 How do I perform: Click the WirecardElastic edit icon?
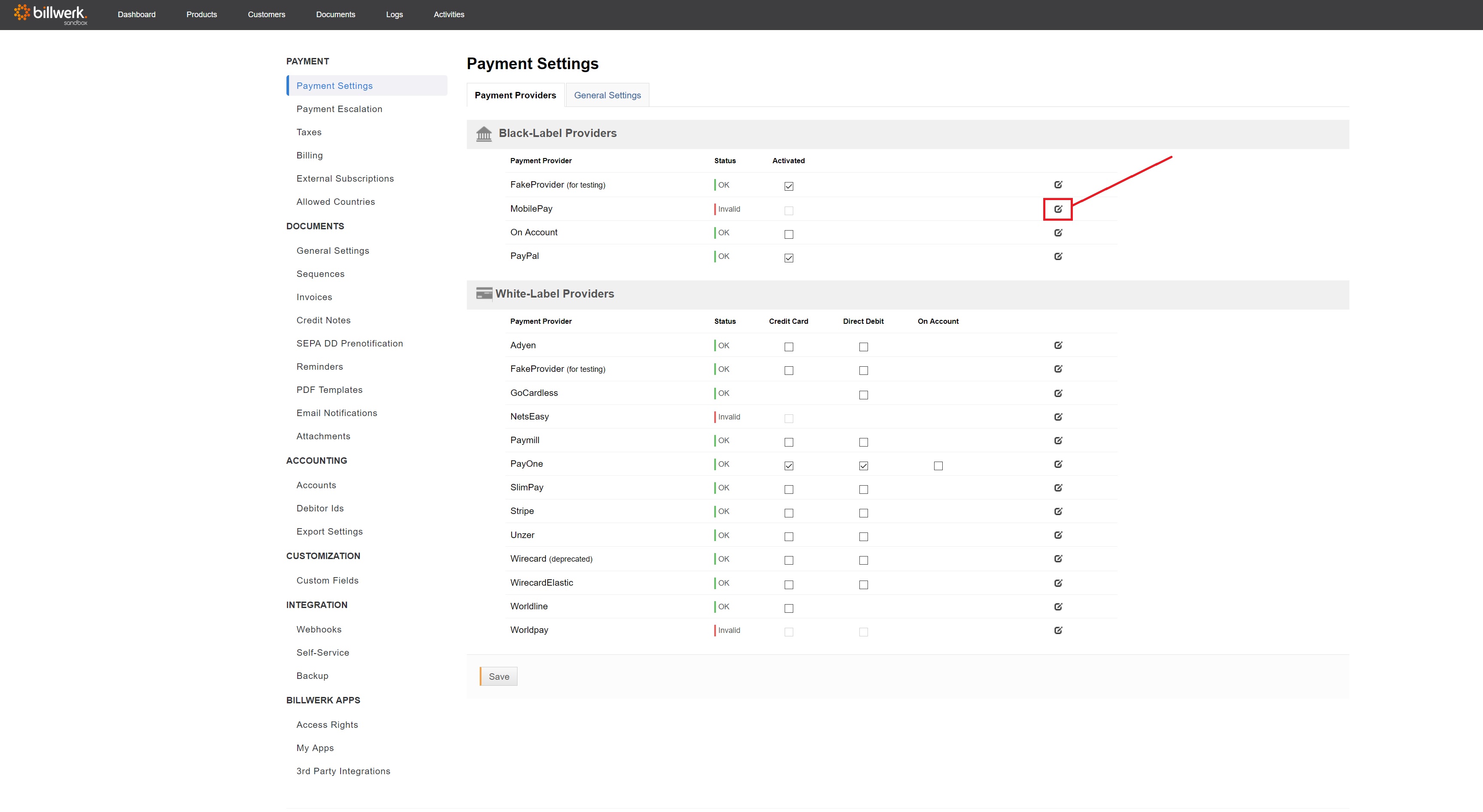tap(1058, 583)
